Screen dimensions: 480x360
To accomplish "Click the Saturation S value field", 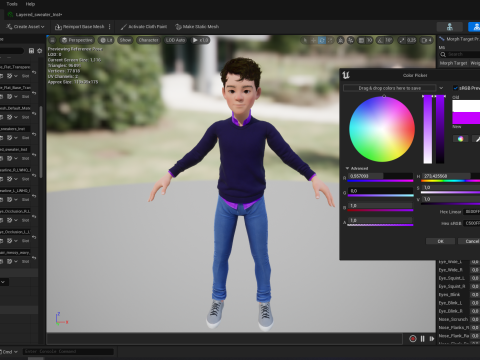I will (x=451, y=188).
